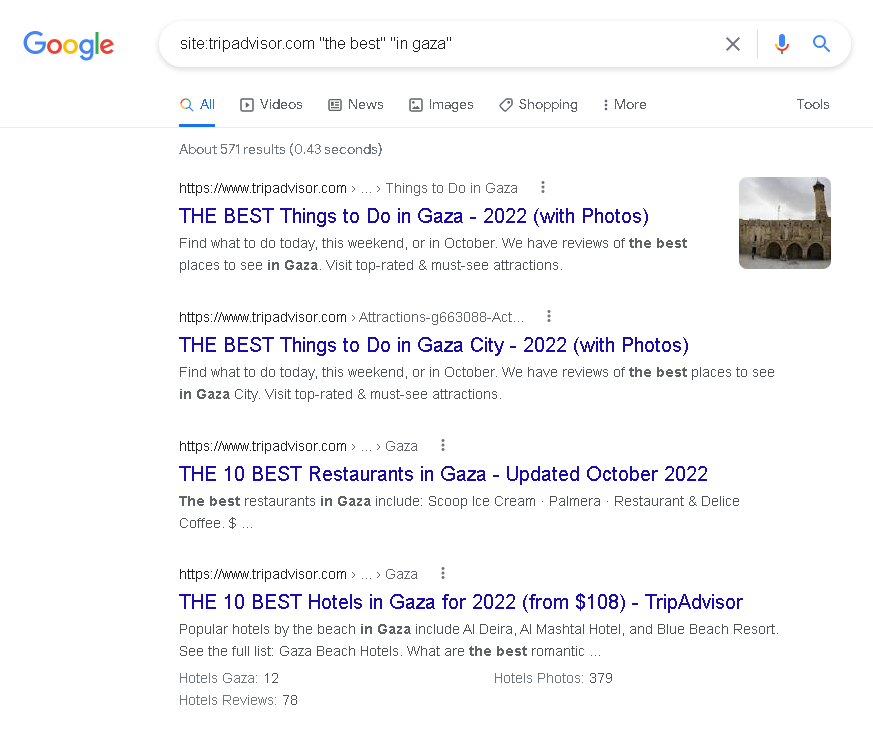Image resolution: width=873 pixels, height=732 pixels.
Task: Switch to the Images tab
Action: (x=441, y=105)
